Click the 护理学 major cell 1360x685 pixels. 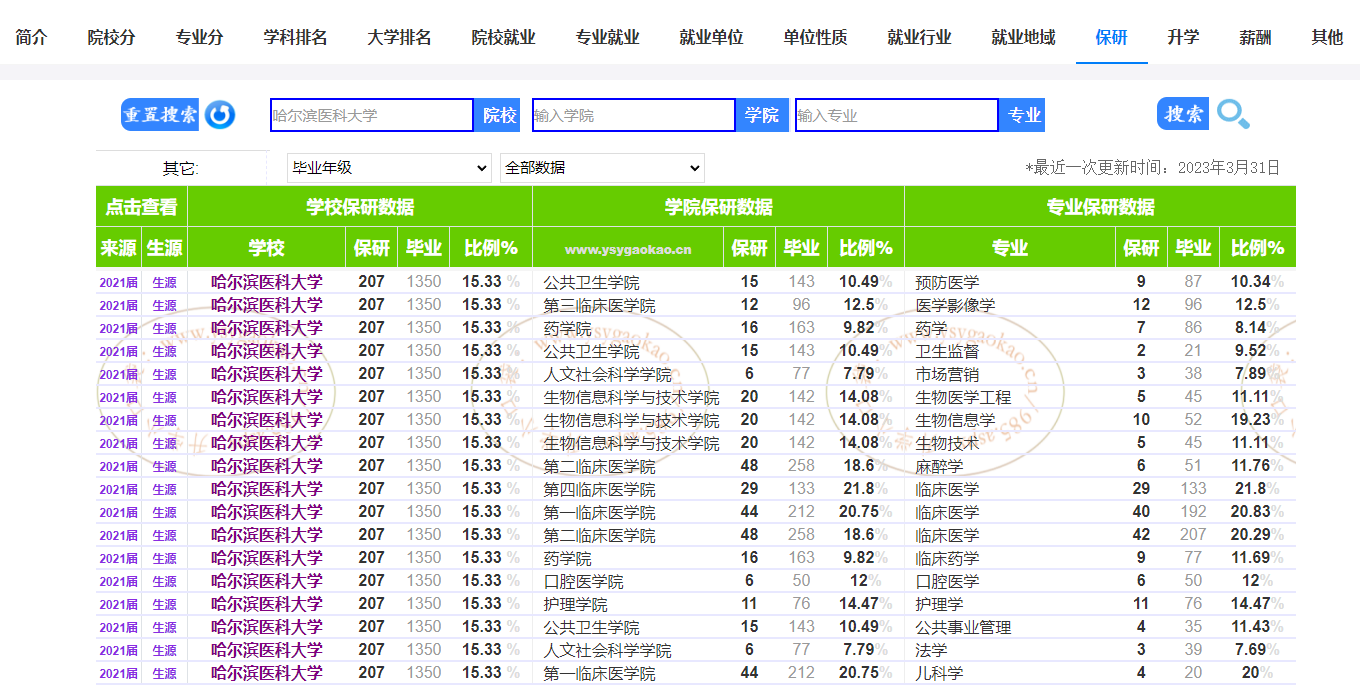pyautogui.click(x=940, y=605)
